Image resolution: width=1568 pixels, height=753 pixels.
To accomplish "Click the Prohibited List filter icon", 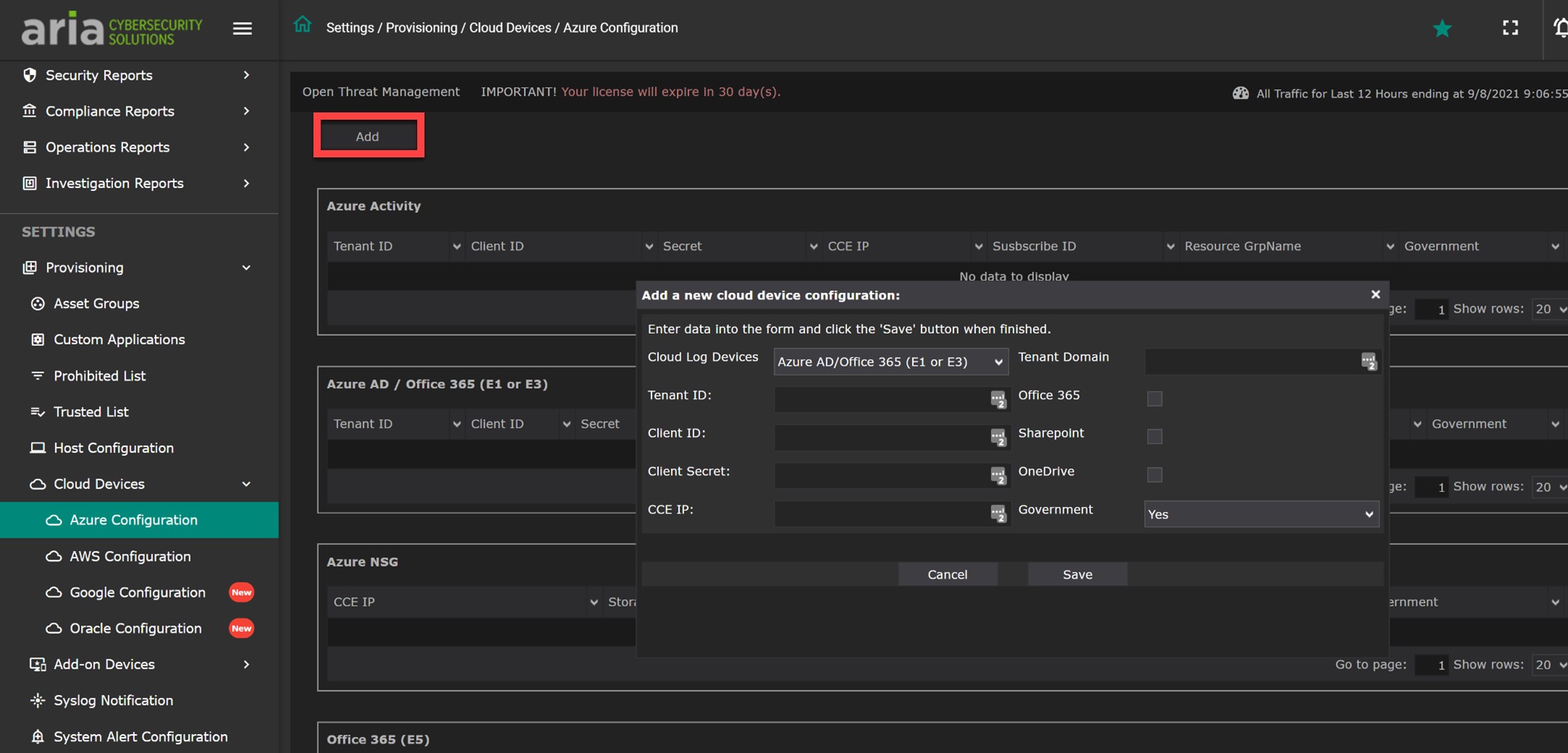I will (38, 376).
